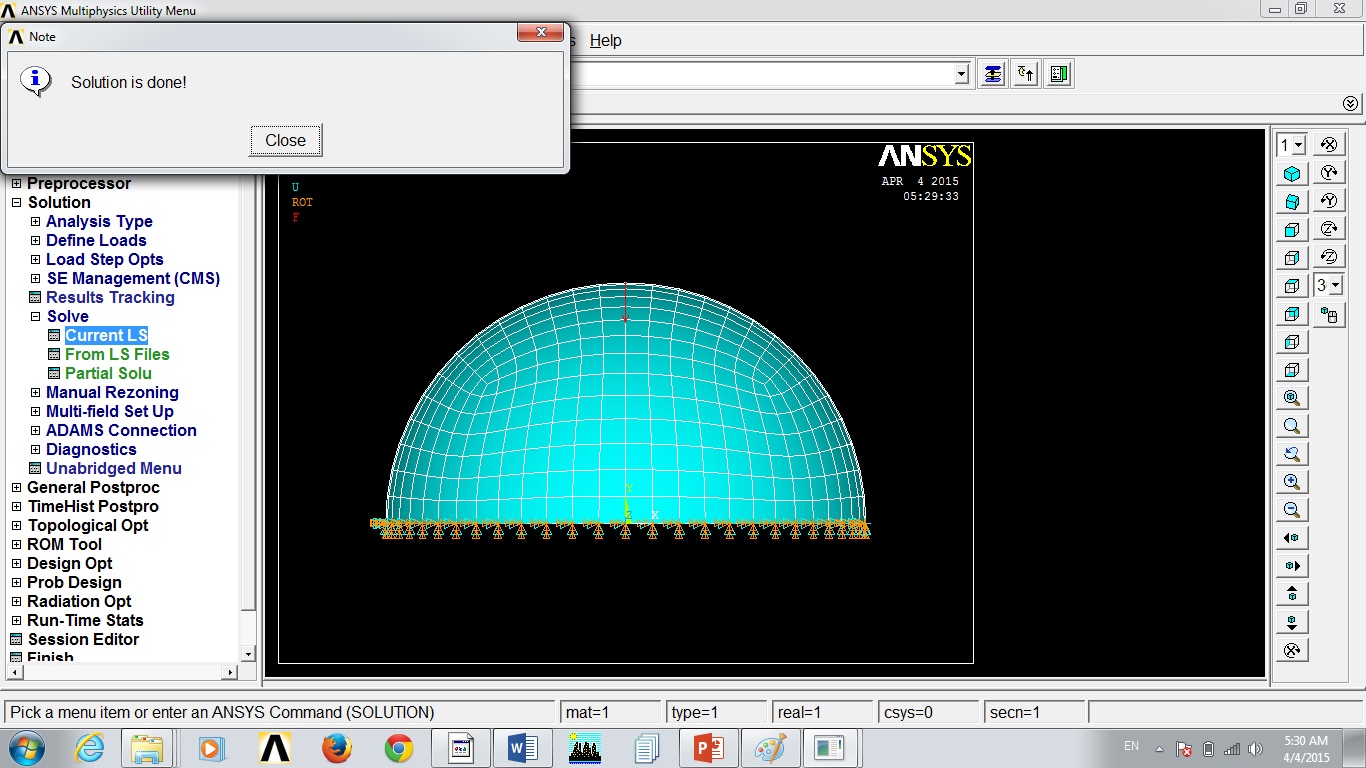This screenshot has width=1366, height=768.
Task: Click the main menu horizontal scroll right arrow
Action: click(x=230, y=673)
